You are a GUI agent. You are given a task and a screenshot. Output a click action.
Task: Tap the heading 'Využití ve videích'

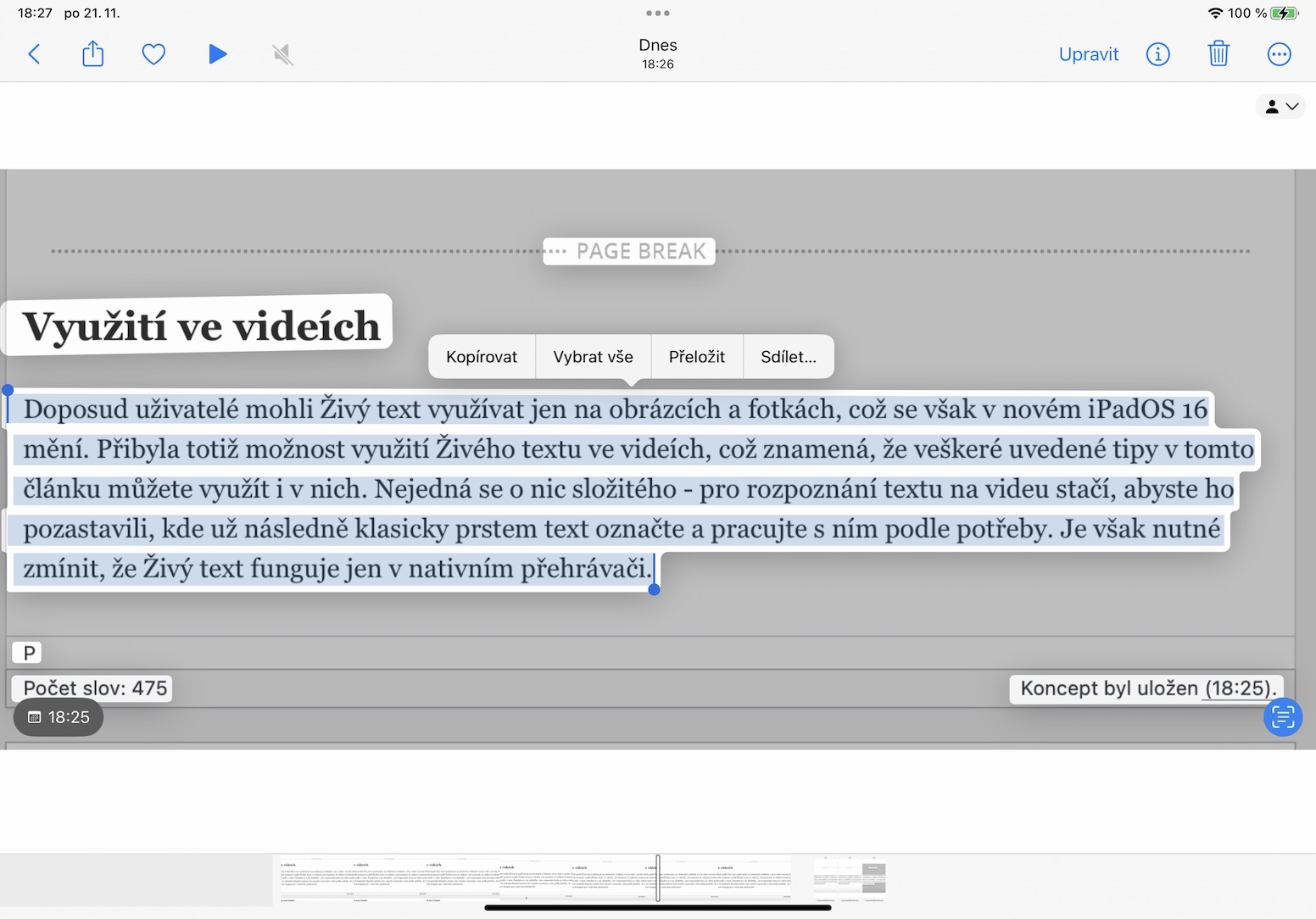201,326
